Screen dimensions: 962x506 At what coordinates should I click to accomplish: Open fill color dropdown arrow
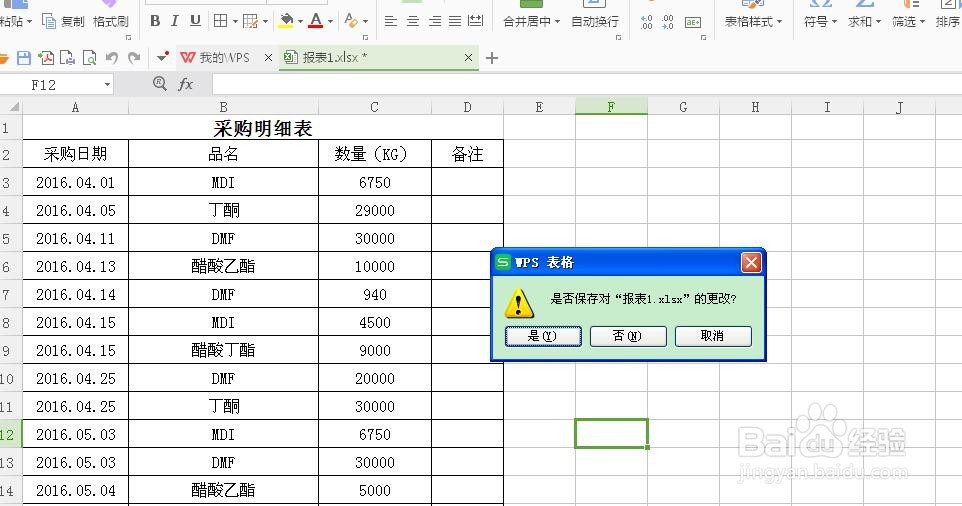(x=300, y=22)
